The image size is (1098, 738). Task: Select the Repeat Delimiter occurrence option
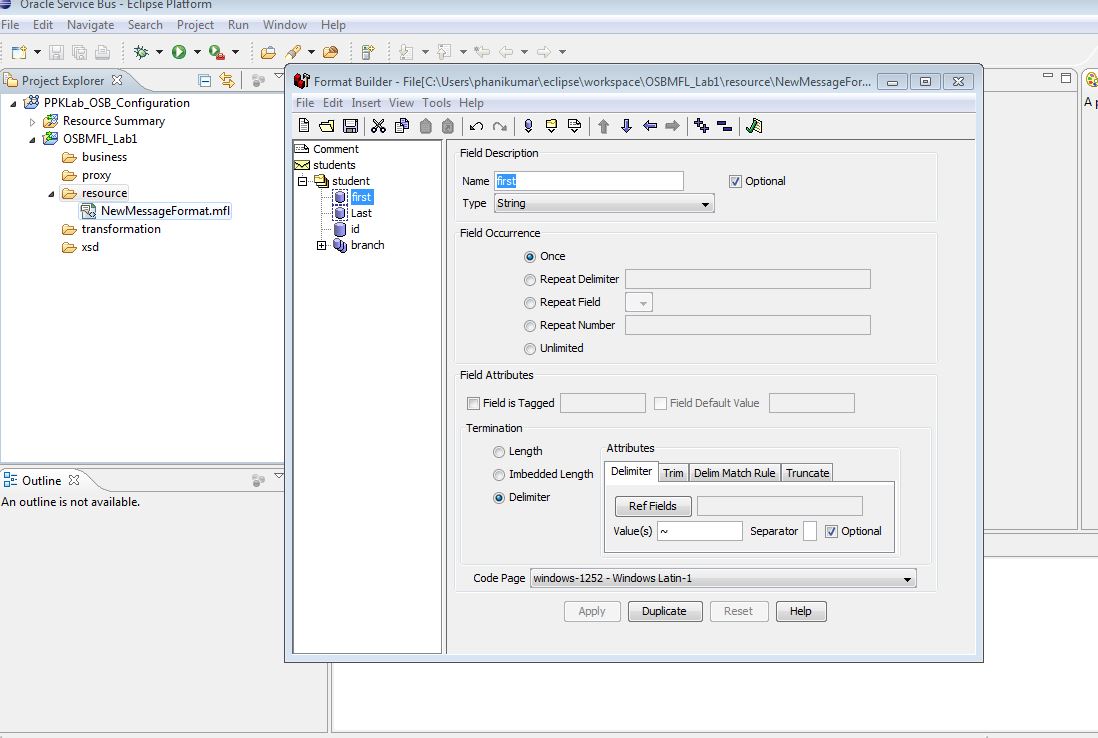tap(530, 280)
